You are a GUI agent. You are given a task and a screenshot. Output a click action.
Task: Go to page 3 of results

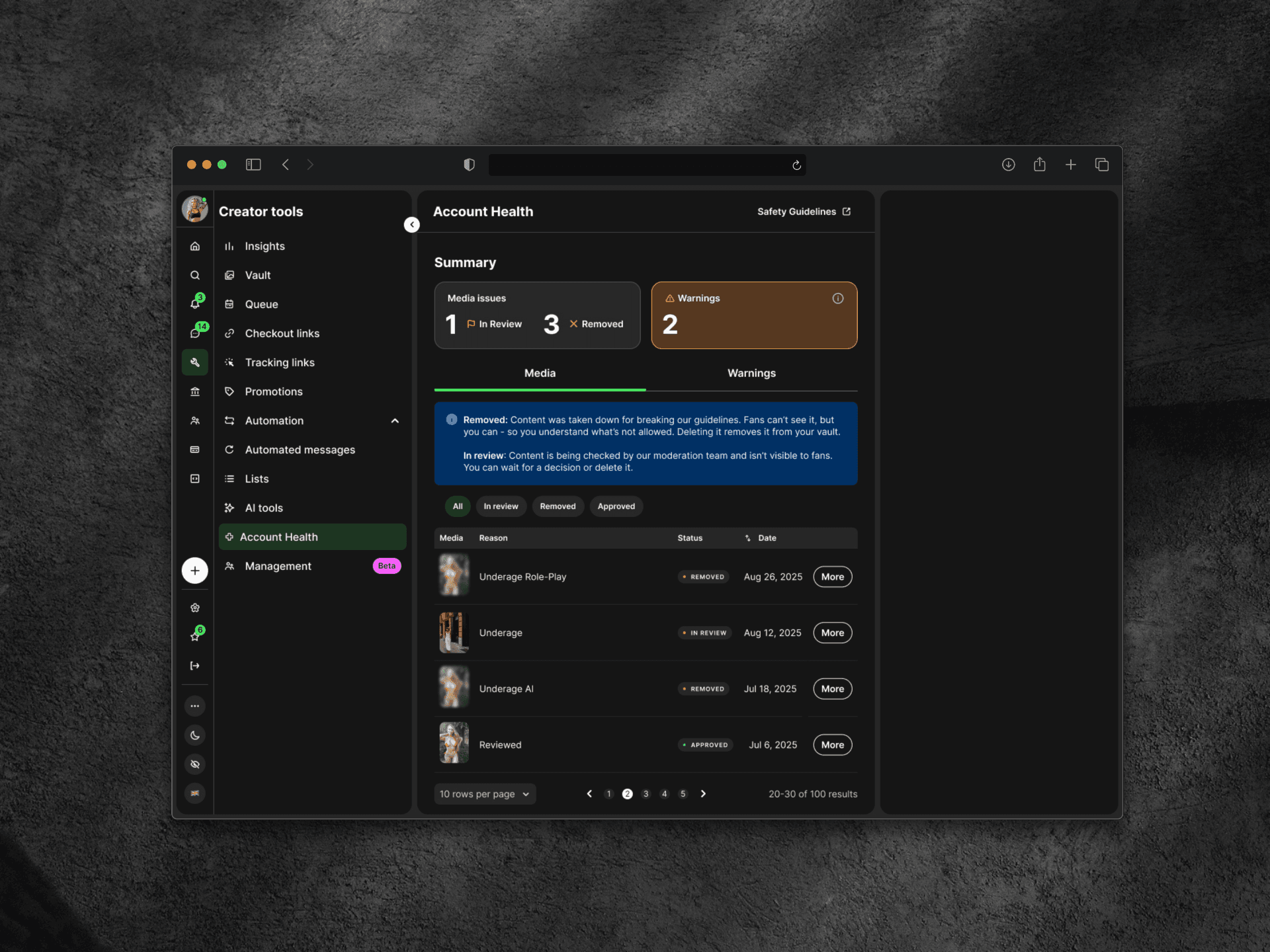(646, 794)
